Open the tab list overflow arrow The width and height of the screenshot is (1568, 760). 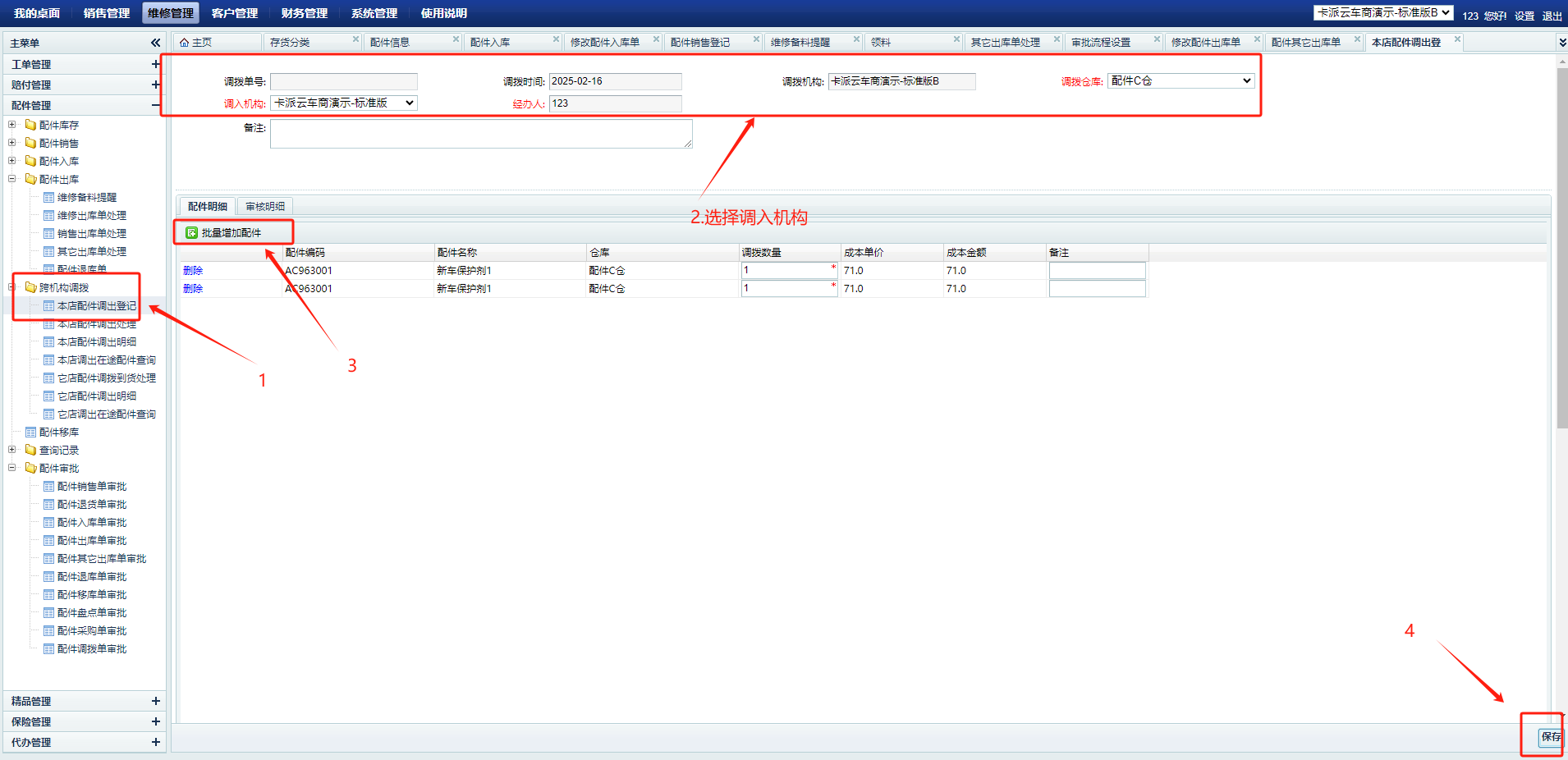[x=1561, y=43]
